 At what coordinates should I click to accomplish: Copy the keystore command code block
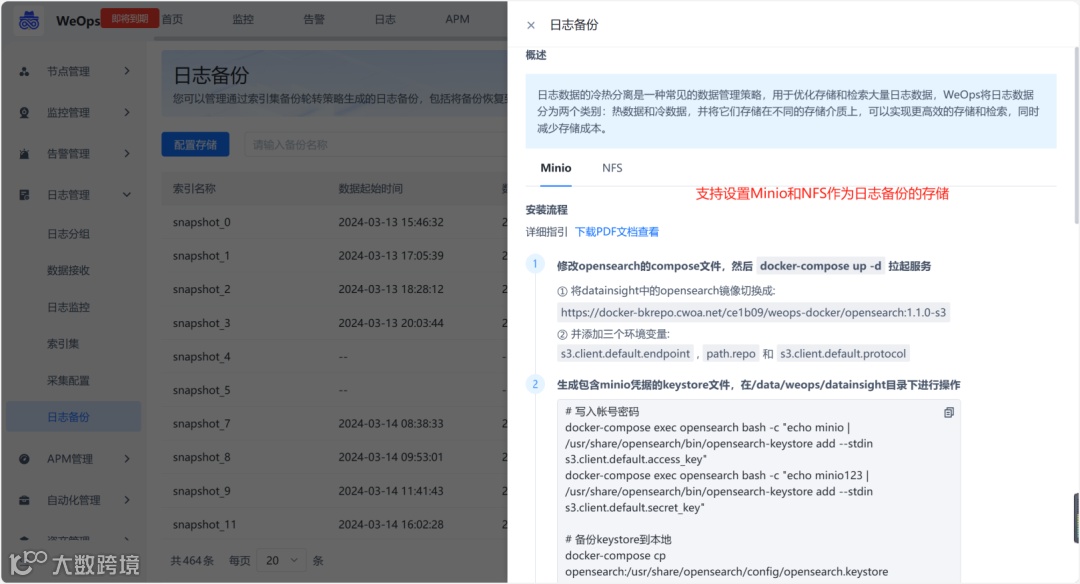tap(948, 413)
